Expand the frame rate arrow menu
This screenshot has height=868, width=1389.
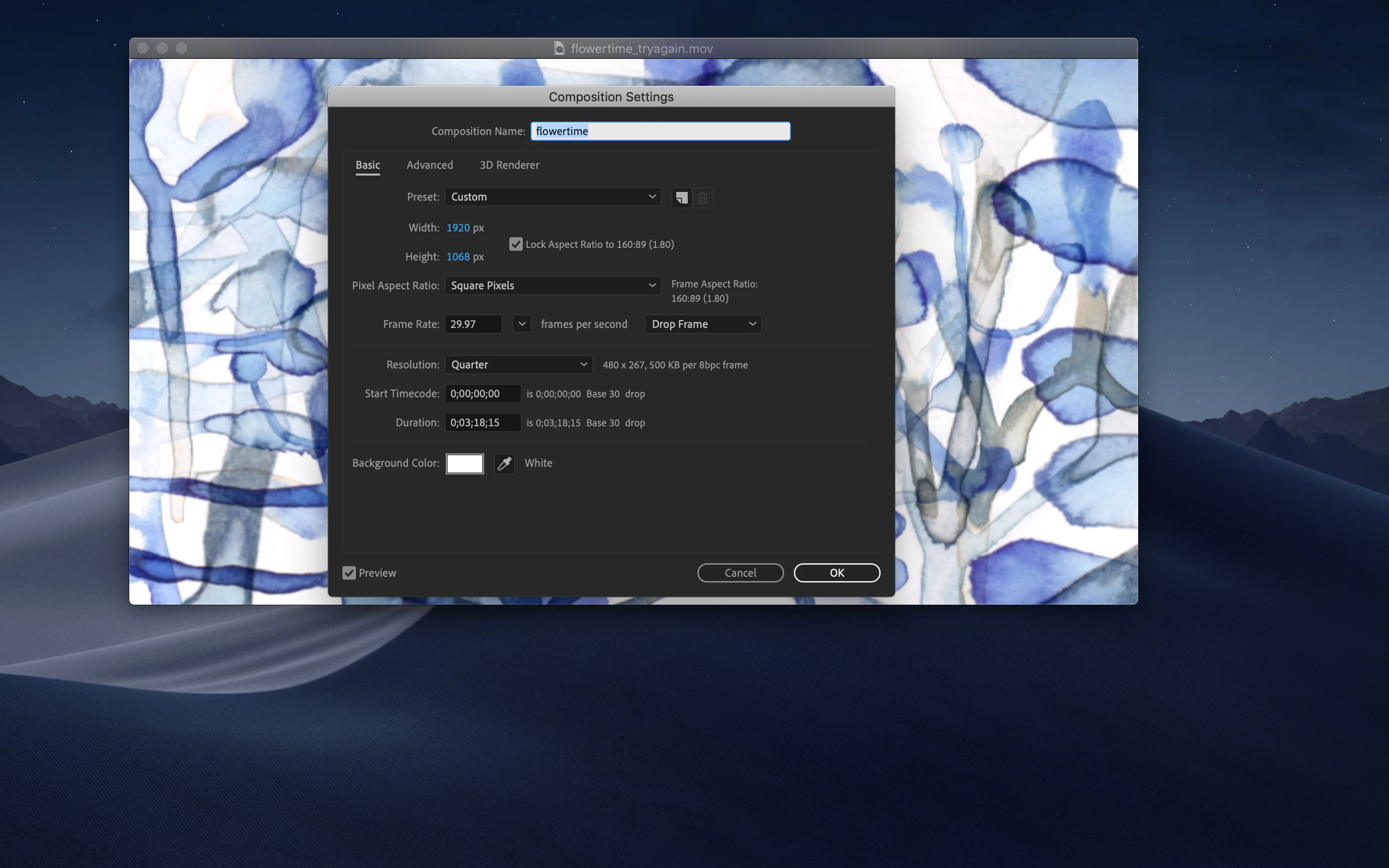[x=521, y=324]
